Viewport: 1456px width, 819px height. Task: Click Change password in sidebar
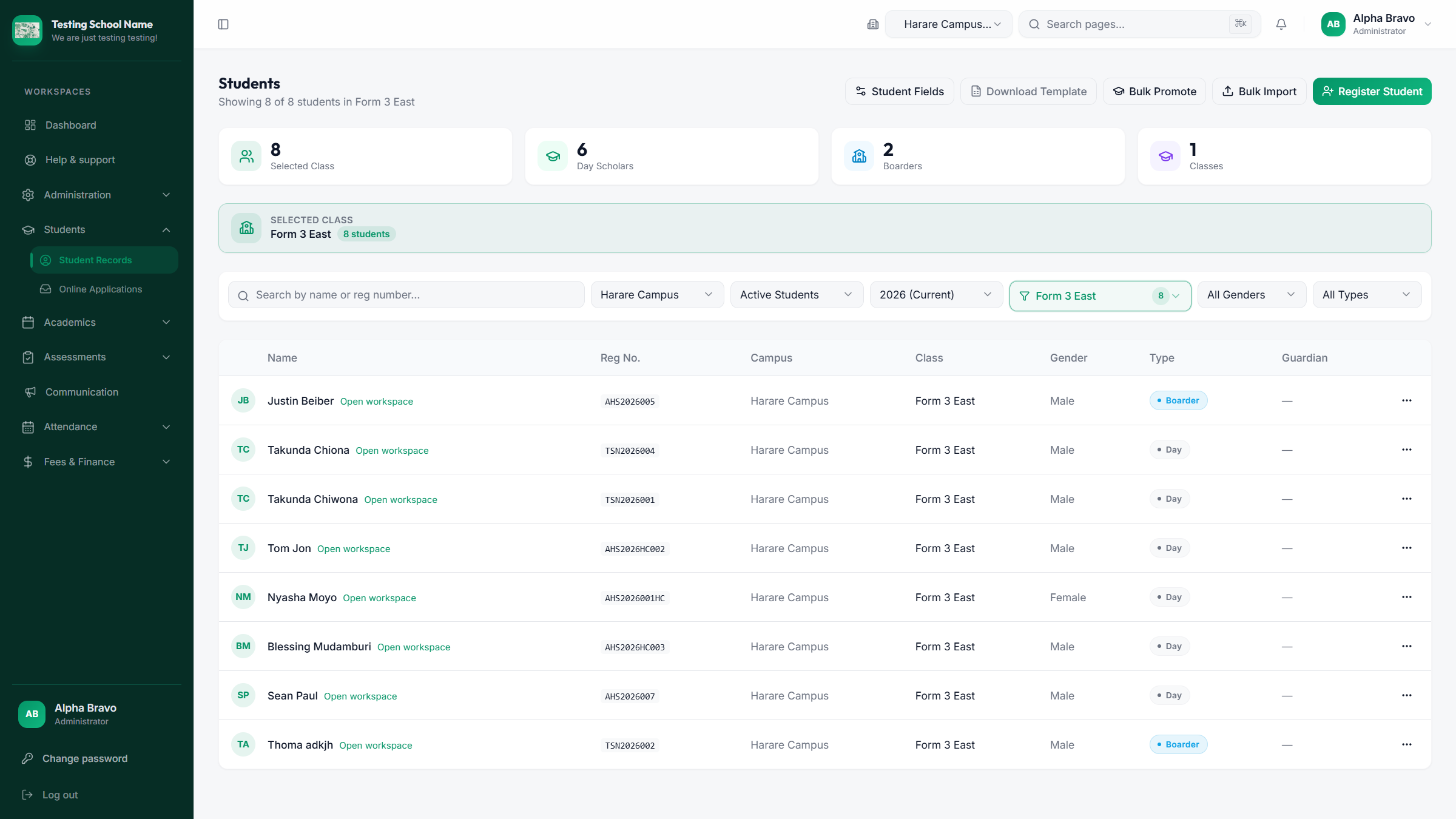click(85, 758)
